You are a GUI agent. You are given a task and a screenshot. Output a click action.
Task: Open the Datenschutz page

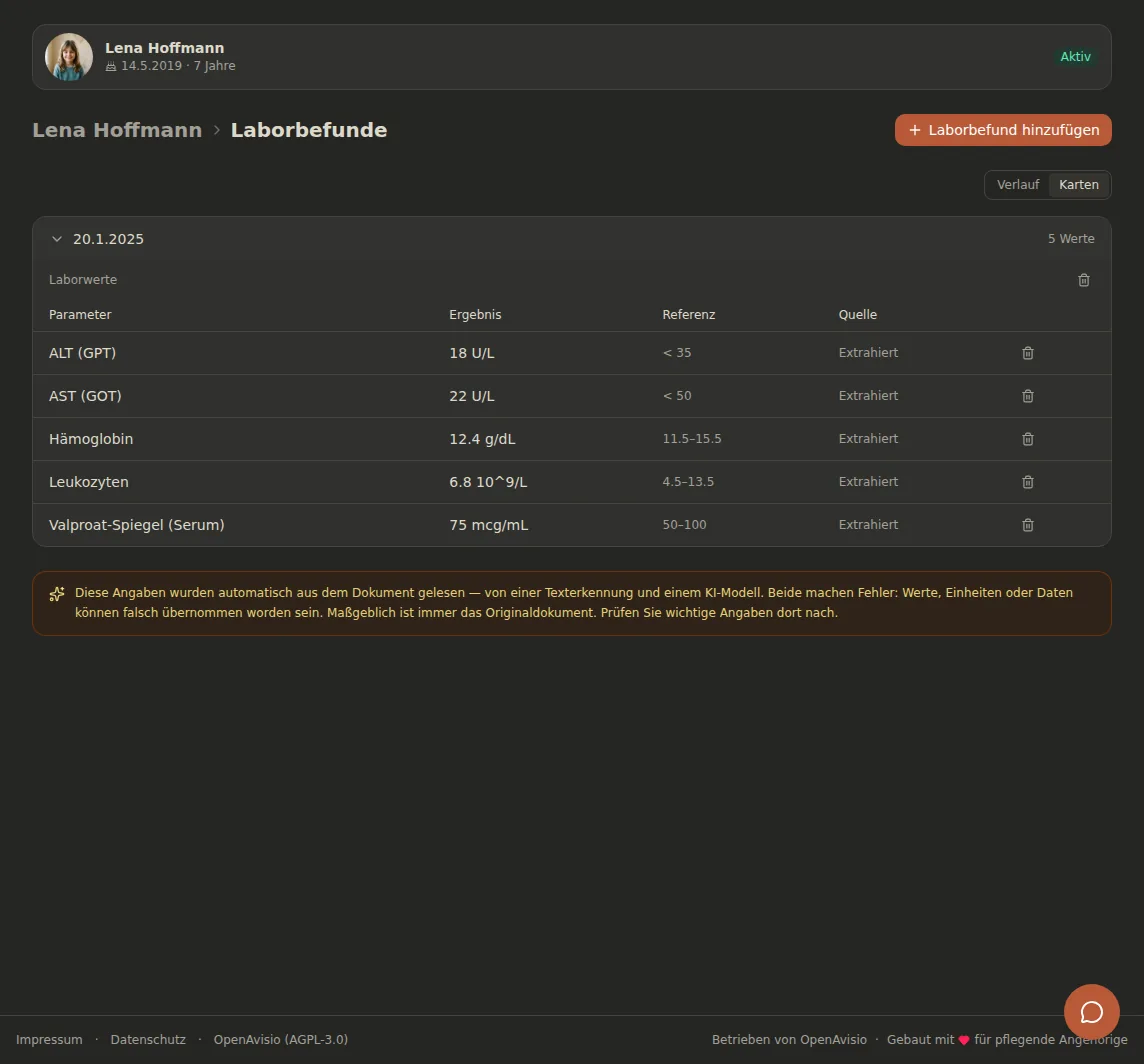(x=148, y=1039)
